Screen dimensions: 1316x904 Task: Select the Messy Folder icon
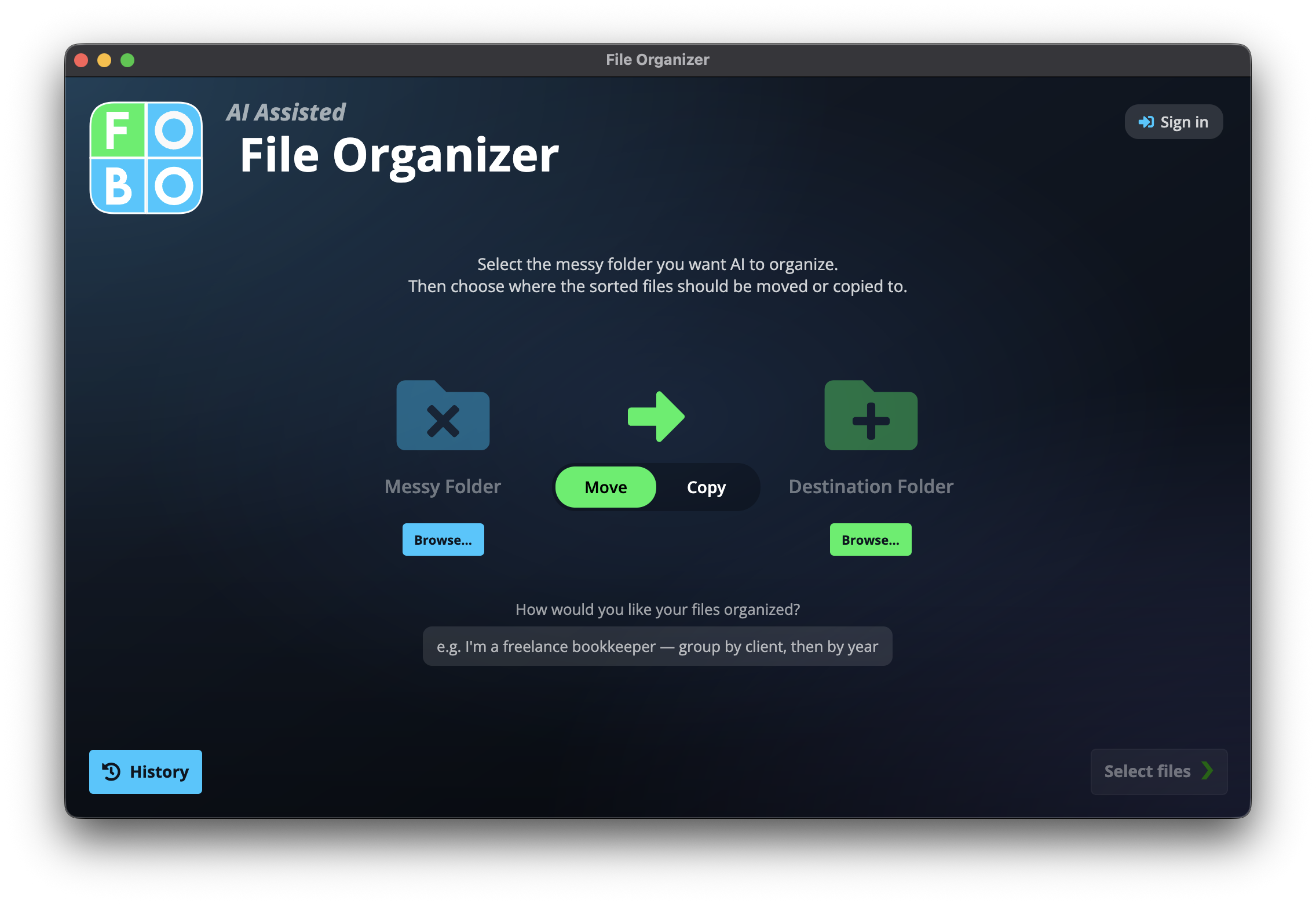443,416
